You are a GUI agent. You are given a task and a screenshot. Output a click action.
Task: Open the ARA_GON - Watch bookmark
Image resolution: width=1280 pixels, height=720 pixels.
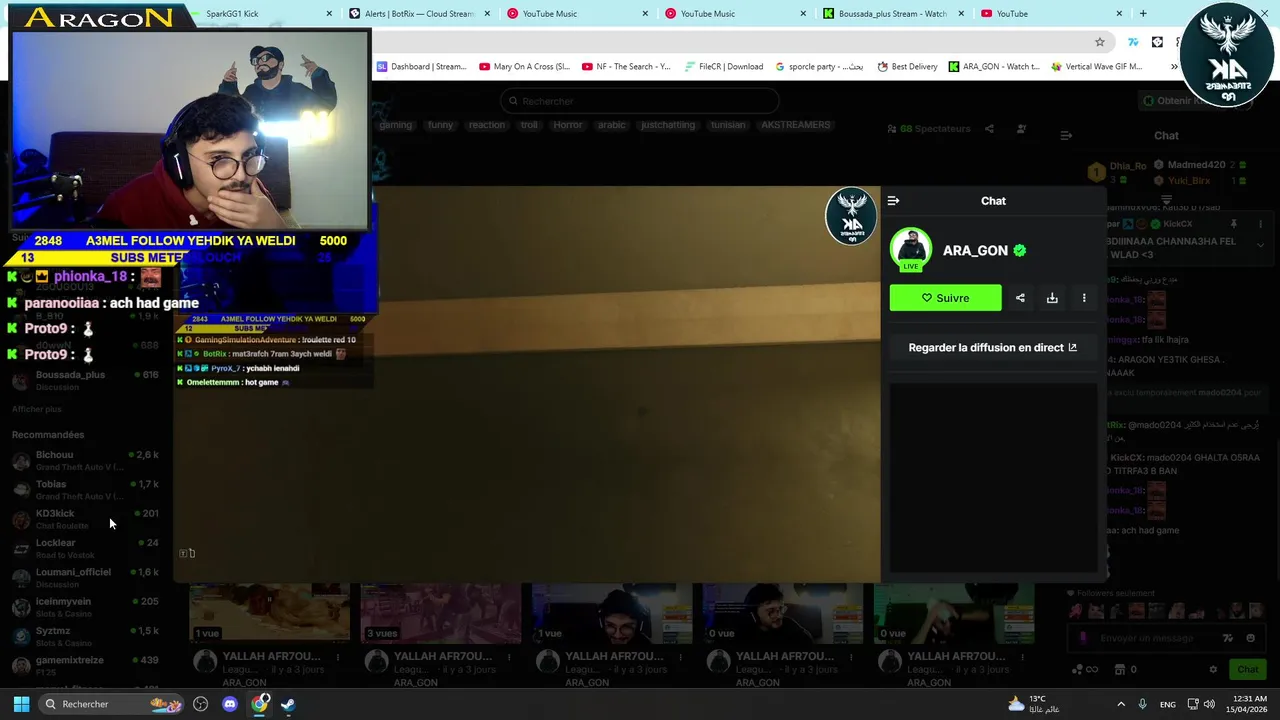[x=994, y=67]
